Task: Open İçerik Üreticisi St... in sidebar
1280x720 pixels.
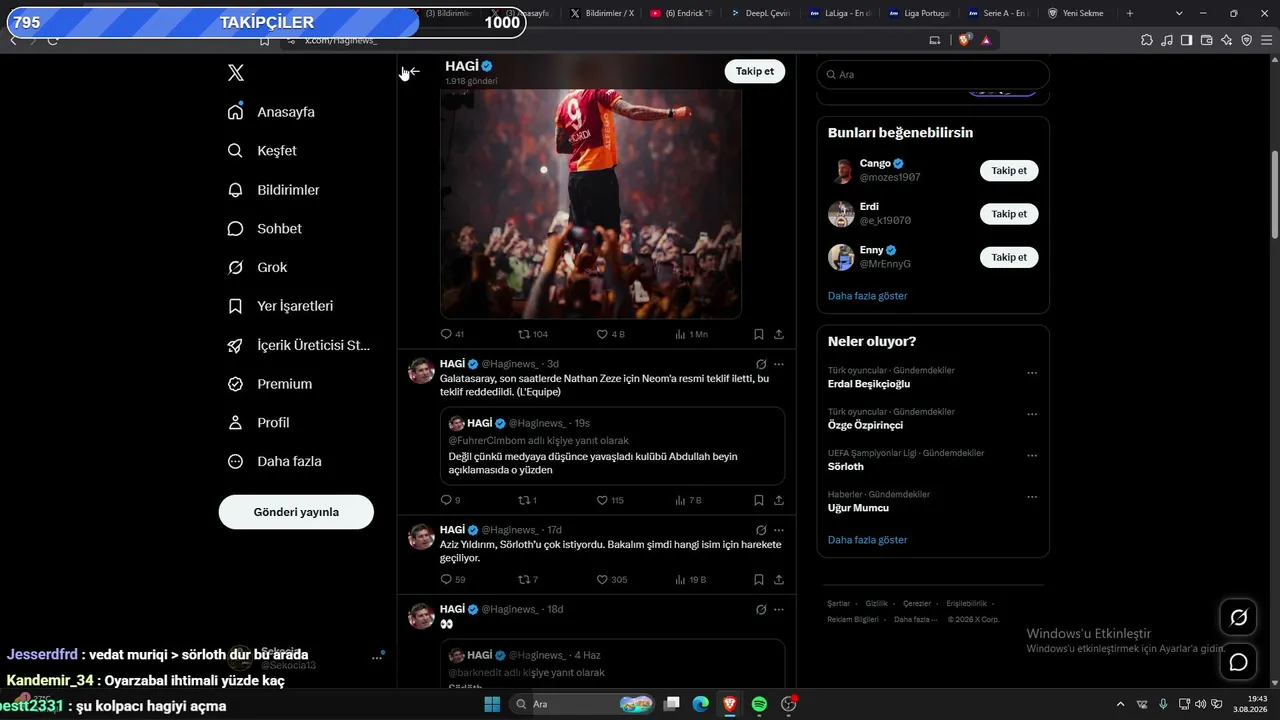Action: pyautogui.click(x=299, y=345)
